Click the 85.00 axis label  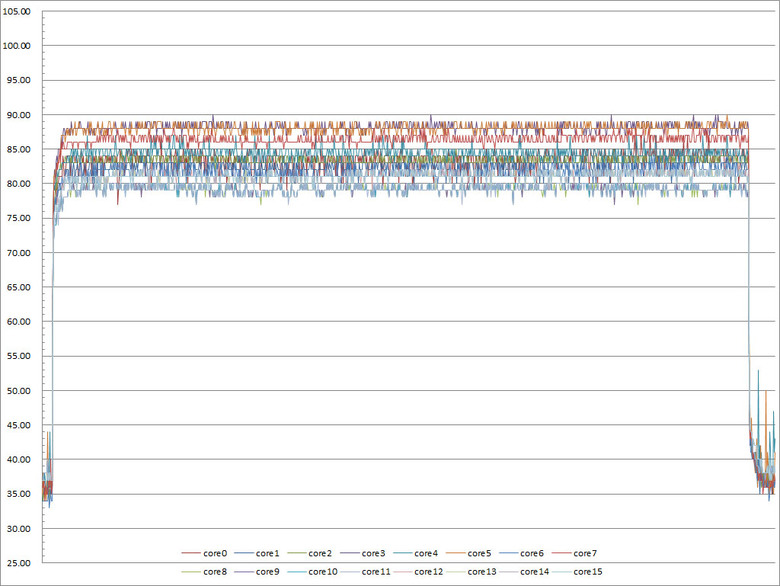(18, 149)
